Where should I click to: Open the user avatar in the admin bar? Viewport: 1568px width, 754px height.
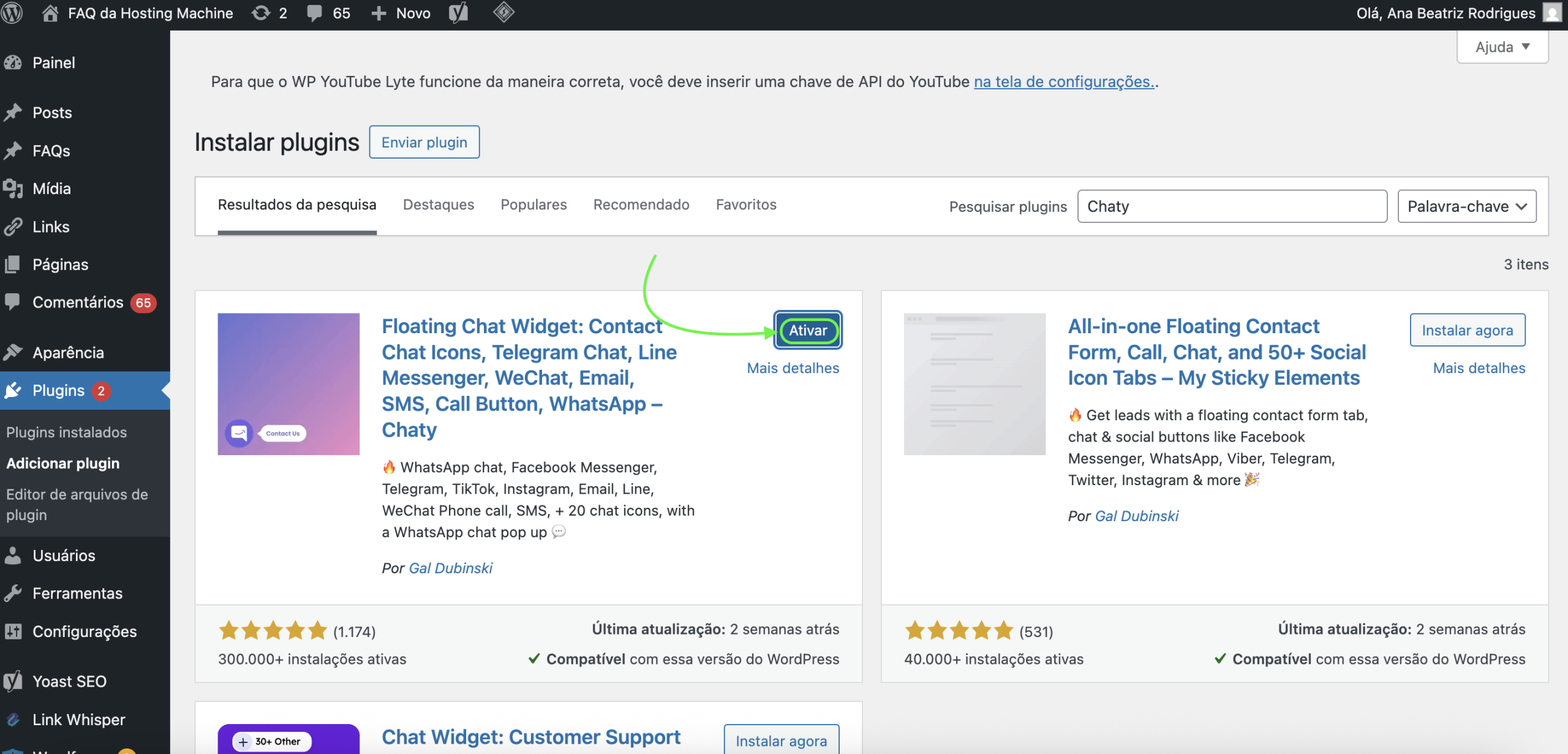(1552, 13)
